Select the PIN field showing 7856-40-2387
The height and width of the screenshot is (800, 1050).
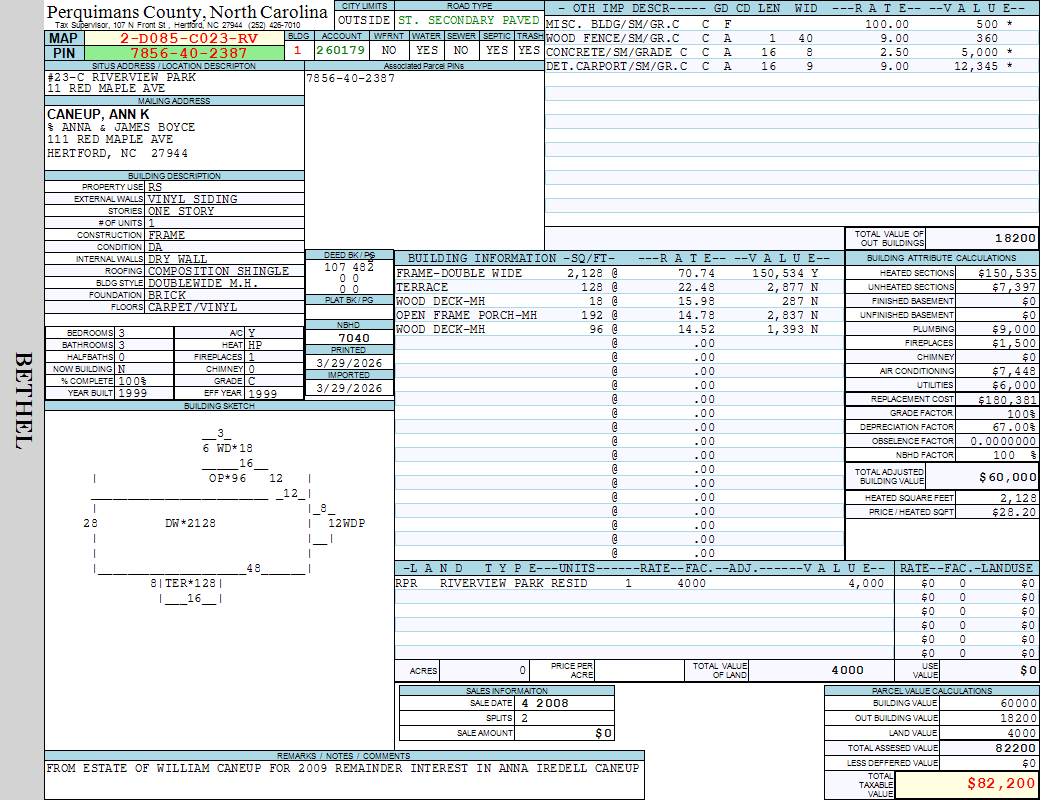click(184, 53)
